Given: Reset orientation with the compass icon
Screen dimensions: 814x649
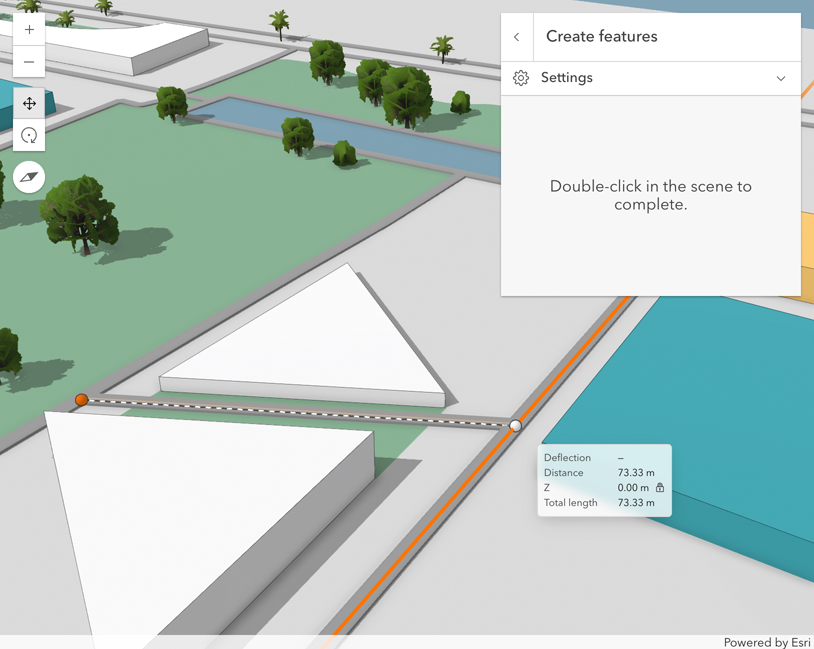Looking at the screenshot, I should [28, 176].
